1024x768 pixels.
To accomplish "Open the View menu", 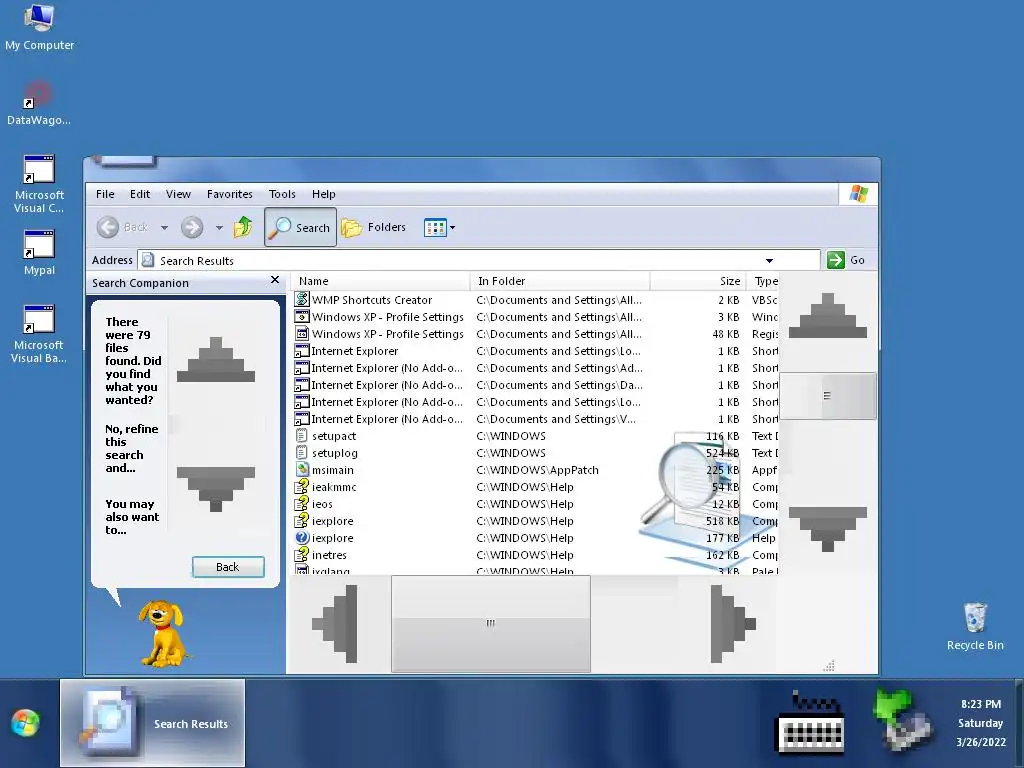I will point(178,194).
